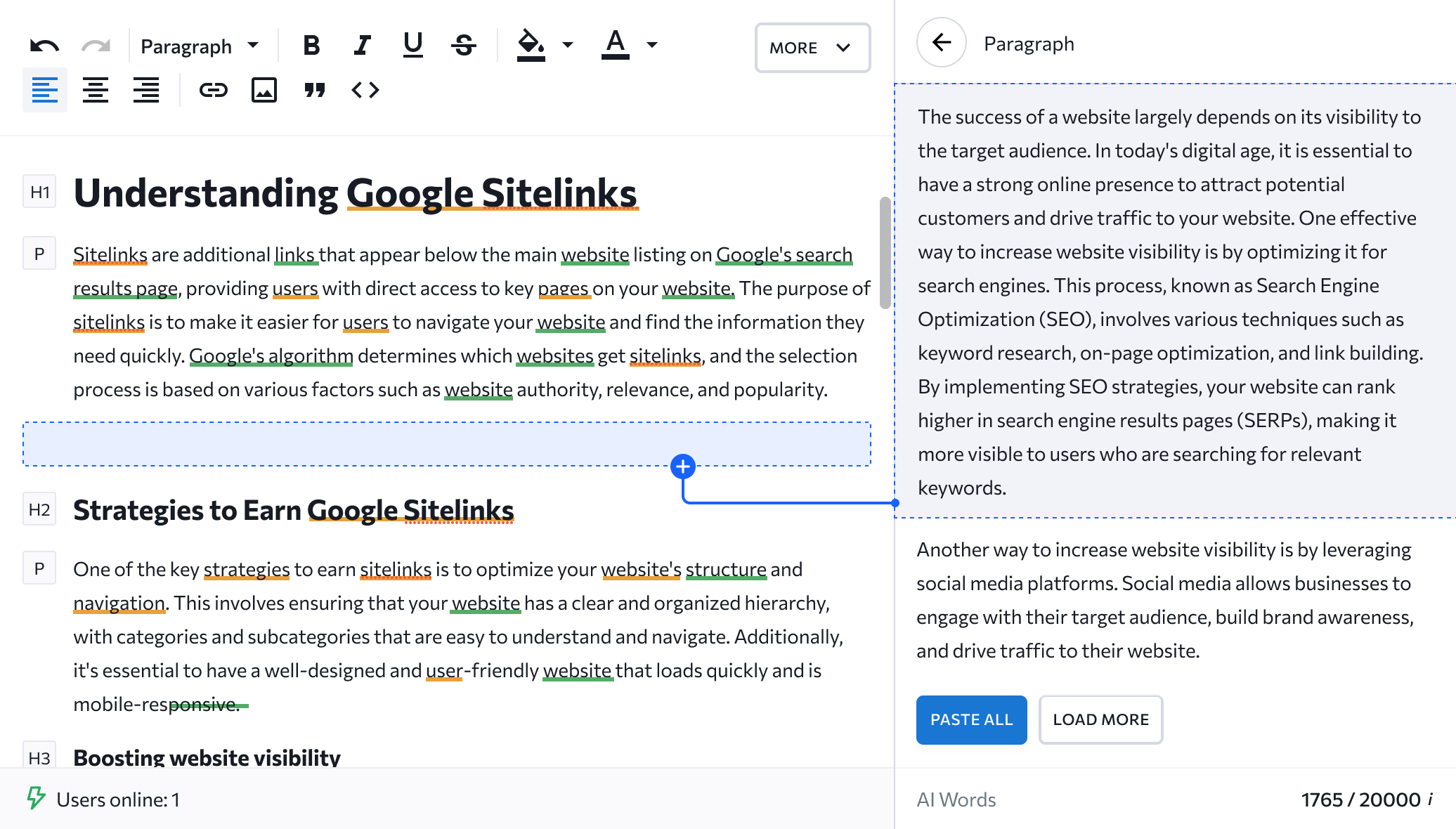Toggle strikethrough formatting
The height and width of the screenshot is (829, 1456).
point(463,45)
